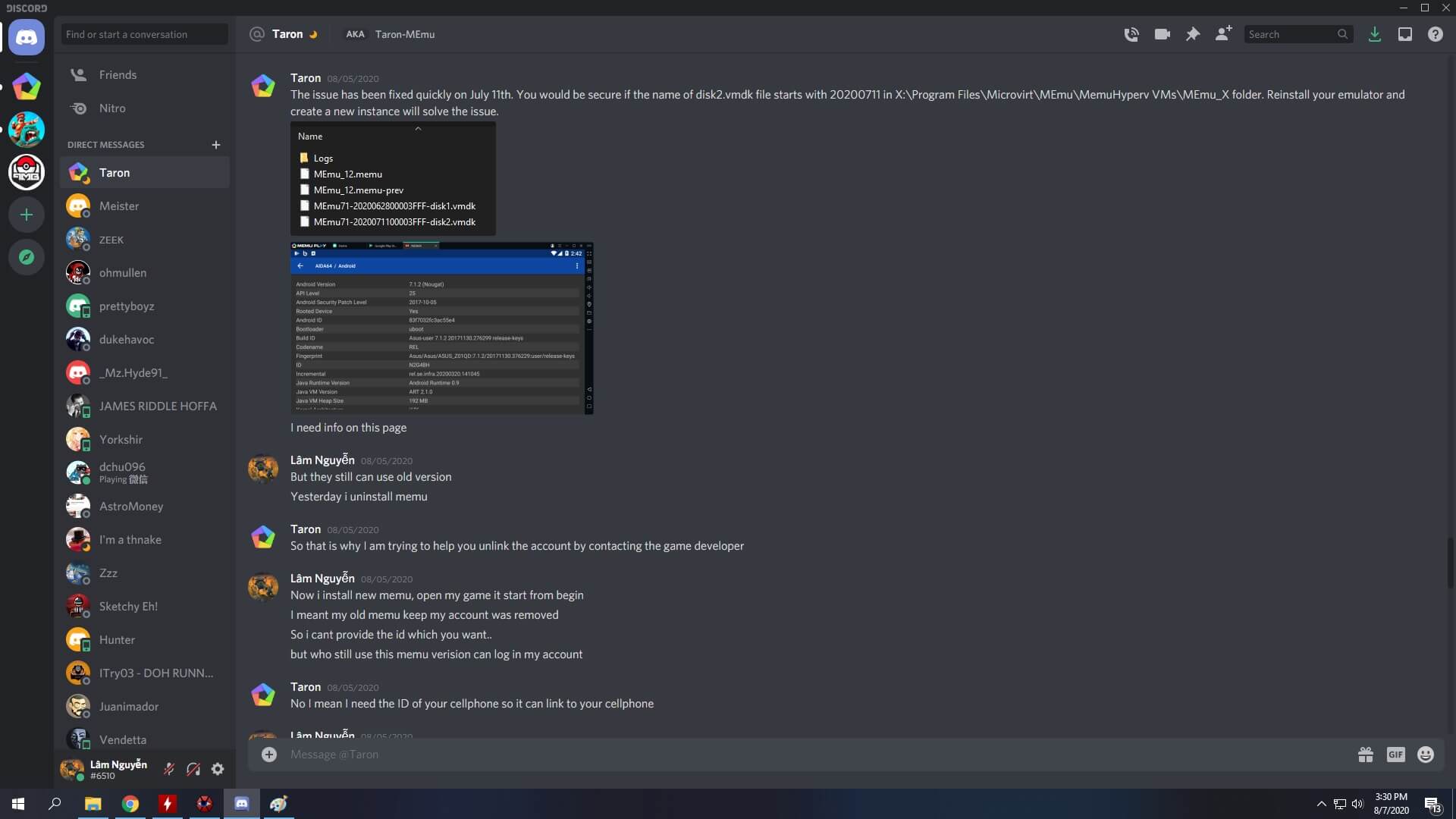Create DM with plus icon

coord(216,145)
